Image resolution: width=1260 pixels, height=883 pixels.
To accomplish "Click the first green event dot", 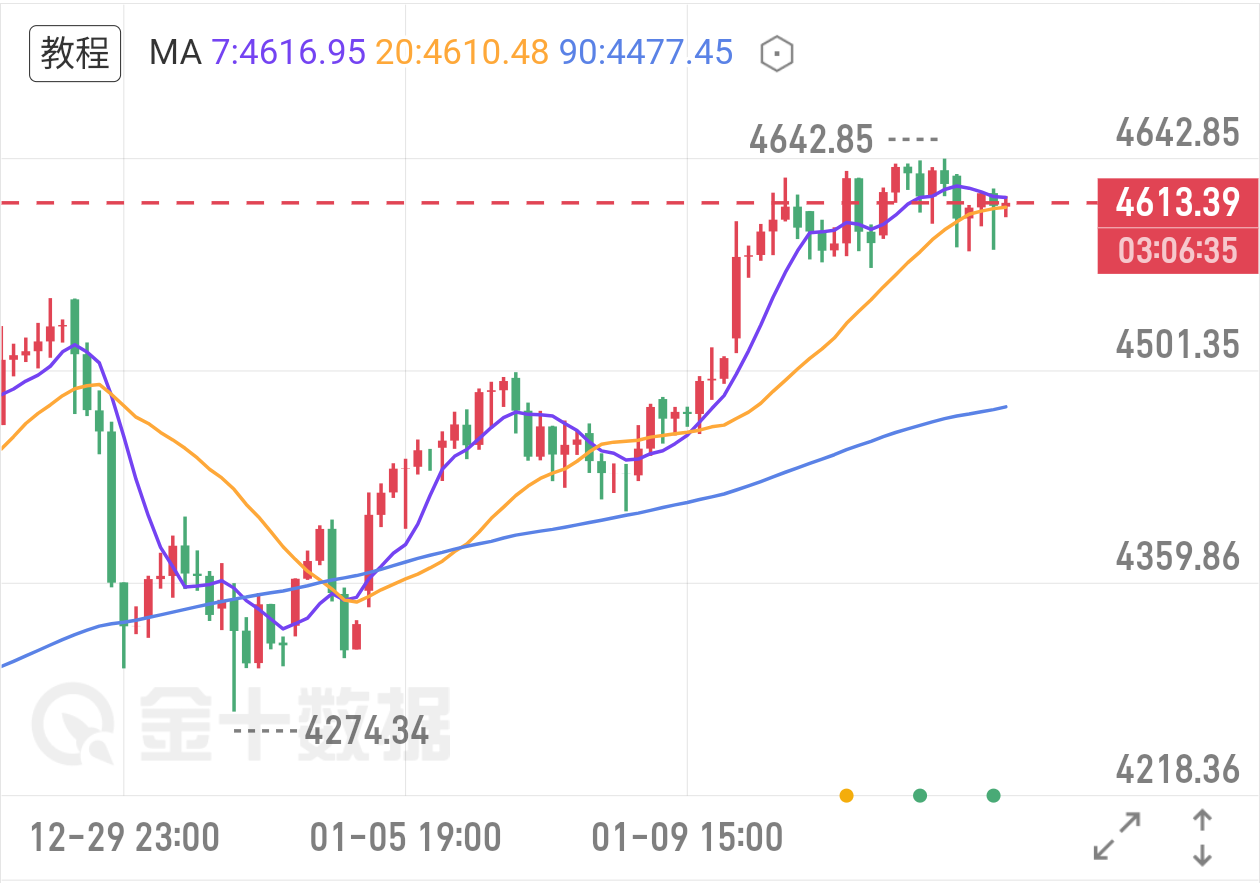I will [919, 796].
